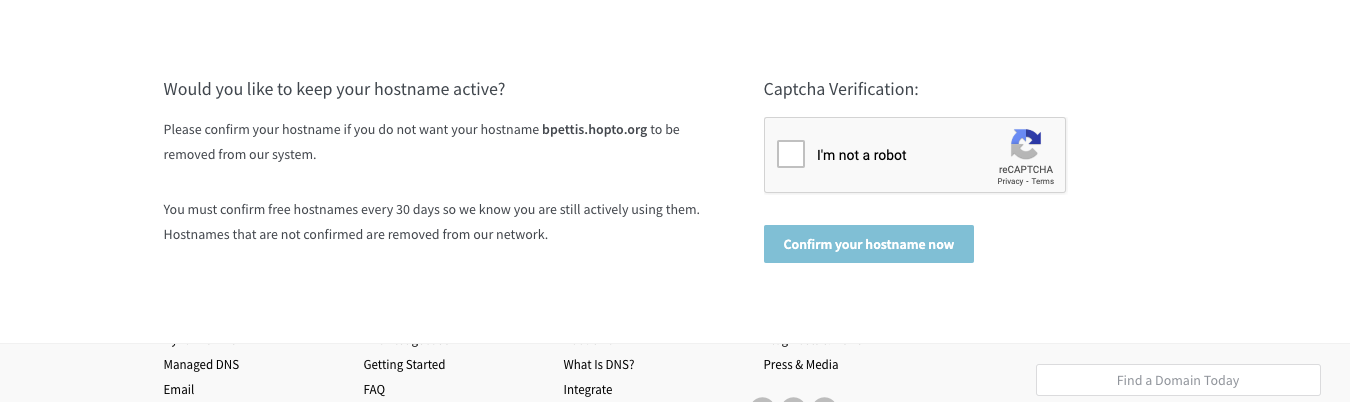Viewport: 1350px width, 402px height.
Task: Click the reCAPTCHA swirl logo
Action: pos(1025,145)
